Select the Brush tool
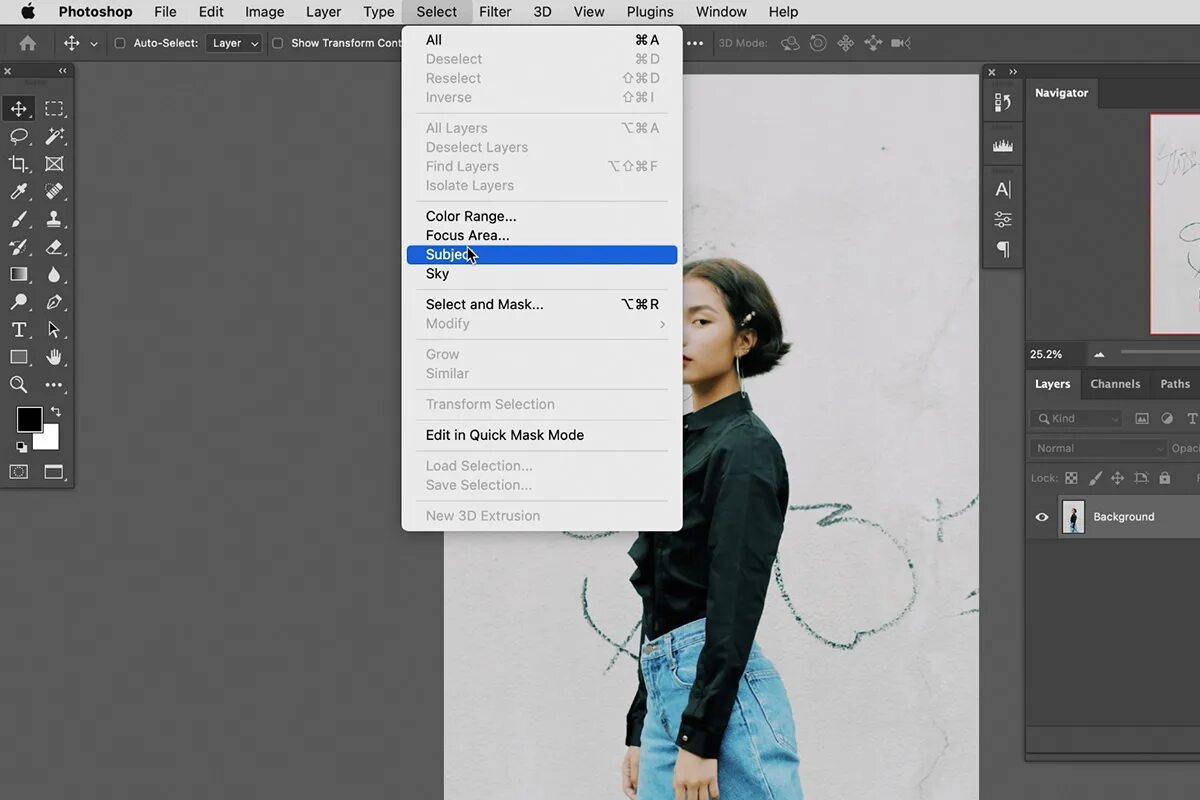 [19, 219]
